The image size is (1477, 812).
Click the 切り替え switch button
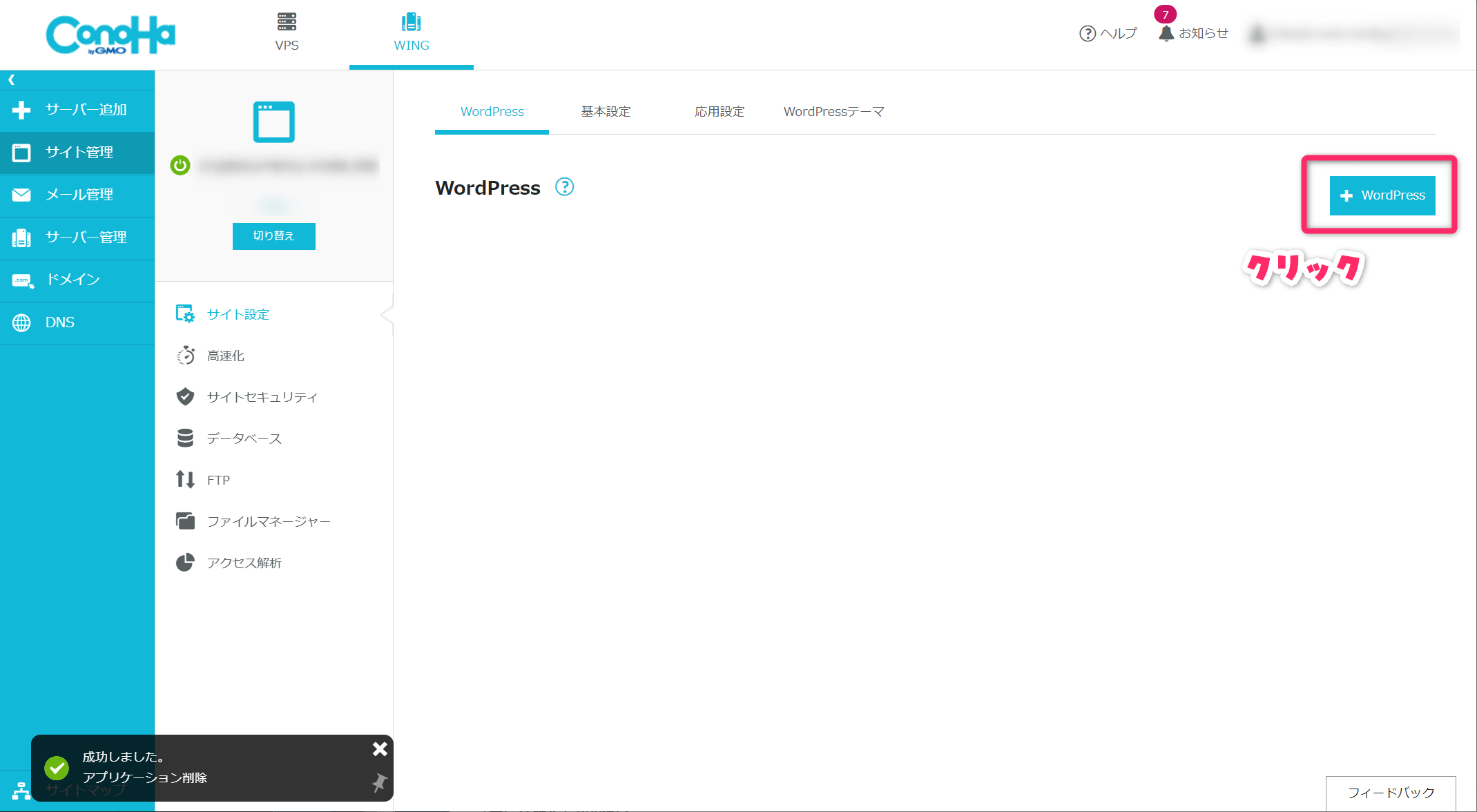(273, 236)
